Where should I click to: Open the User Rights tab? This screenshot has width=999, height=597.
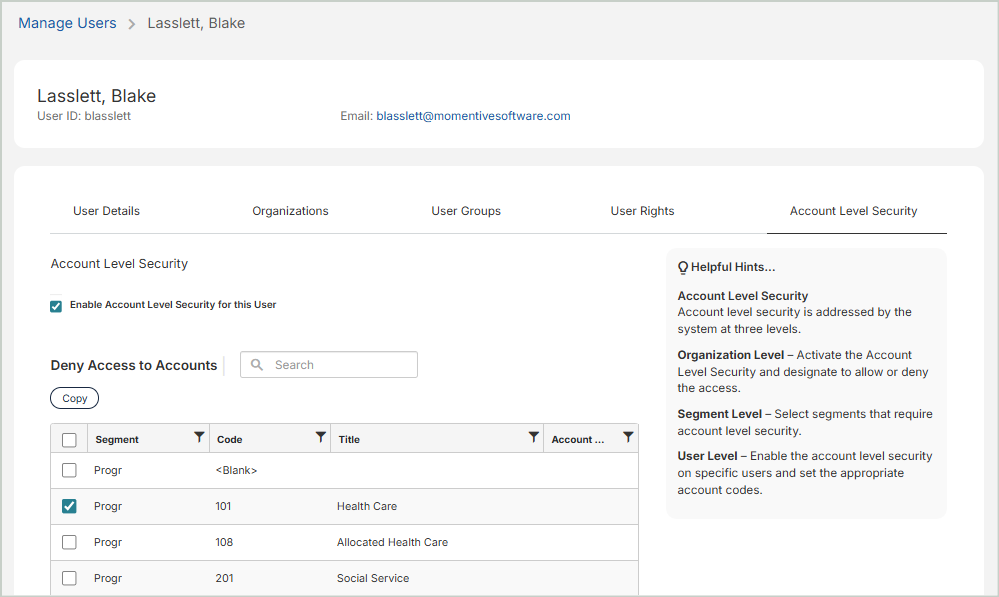[642, 211]
